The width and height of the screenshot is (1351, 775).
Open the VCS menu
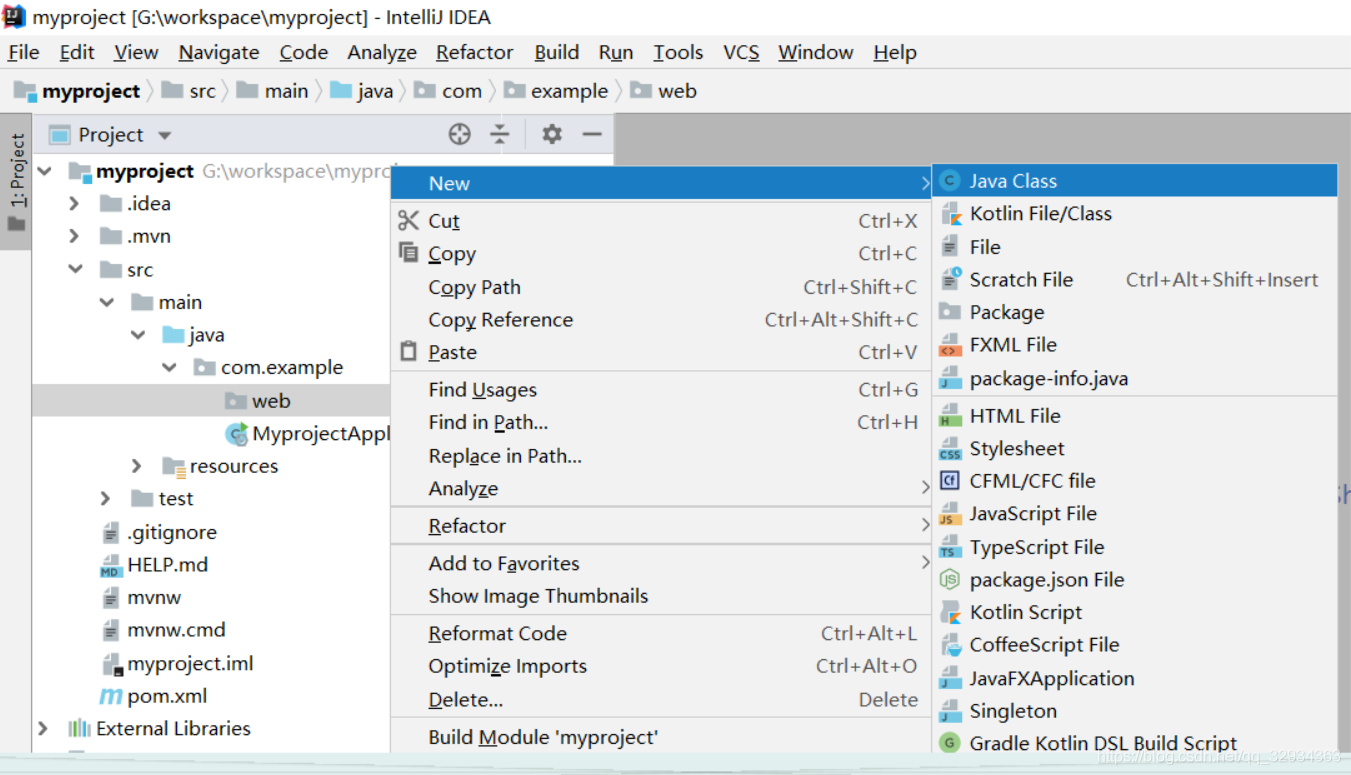coord(741,52)
